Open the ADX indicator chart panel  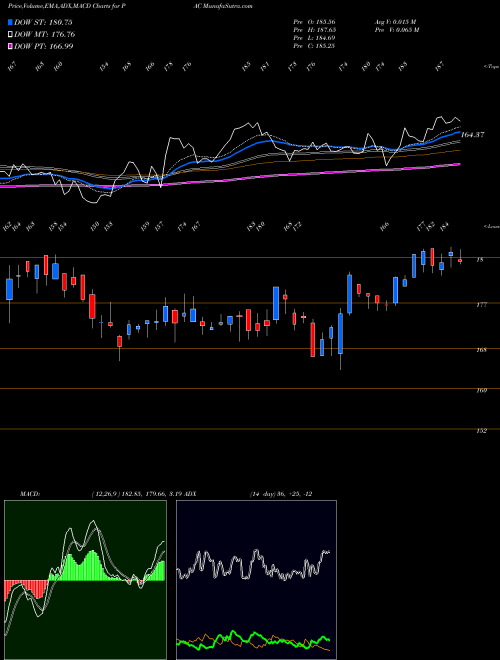(256, 580)
